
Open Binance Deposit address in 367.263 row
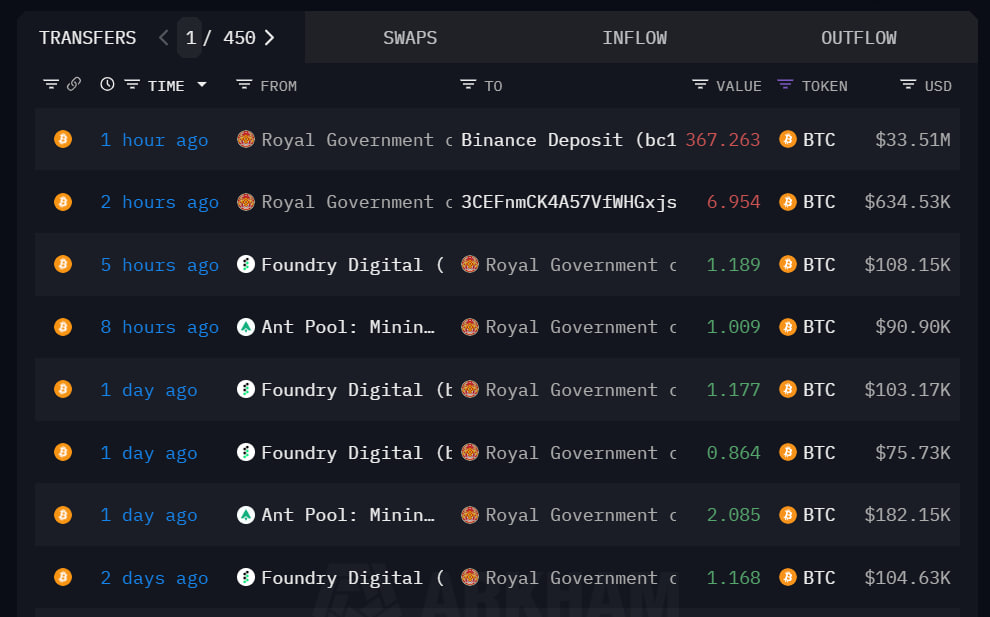tap(568, 140)
